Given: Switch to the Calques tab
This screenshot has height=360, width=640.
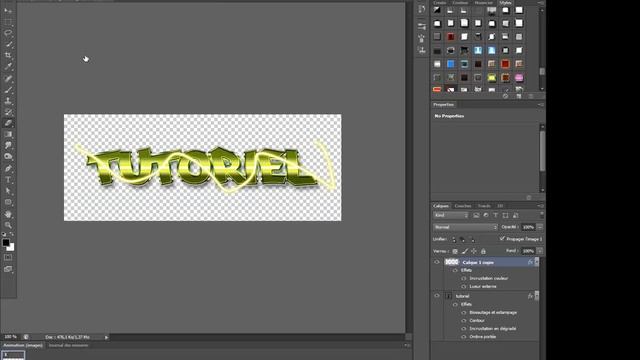Looking at the screenshot, I should (441, 206).
